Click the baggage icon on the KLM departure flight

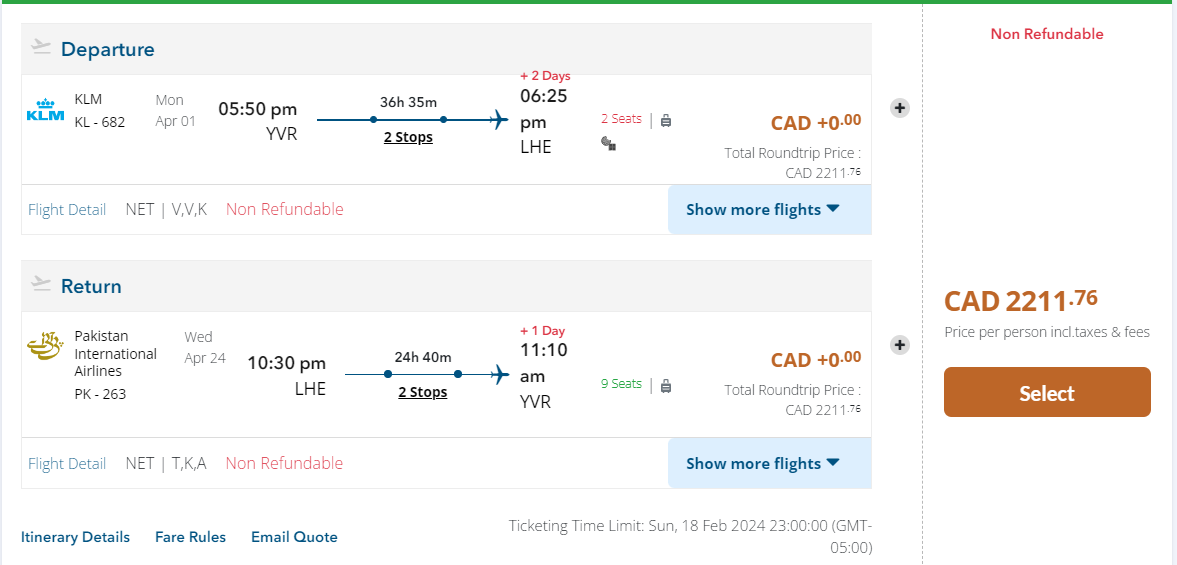pos(666,120)
